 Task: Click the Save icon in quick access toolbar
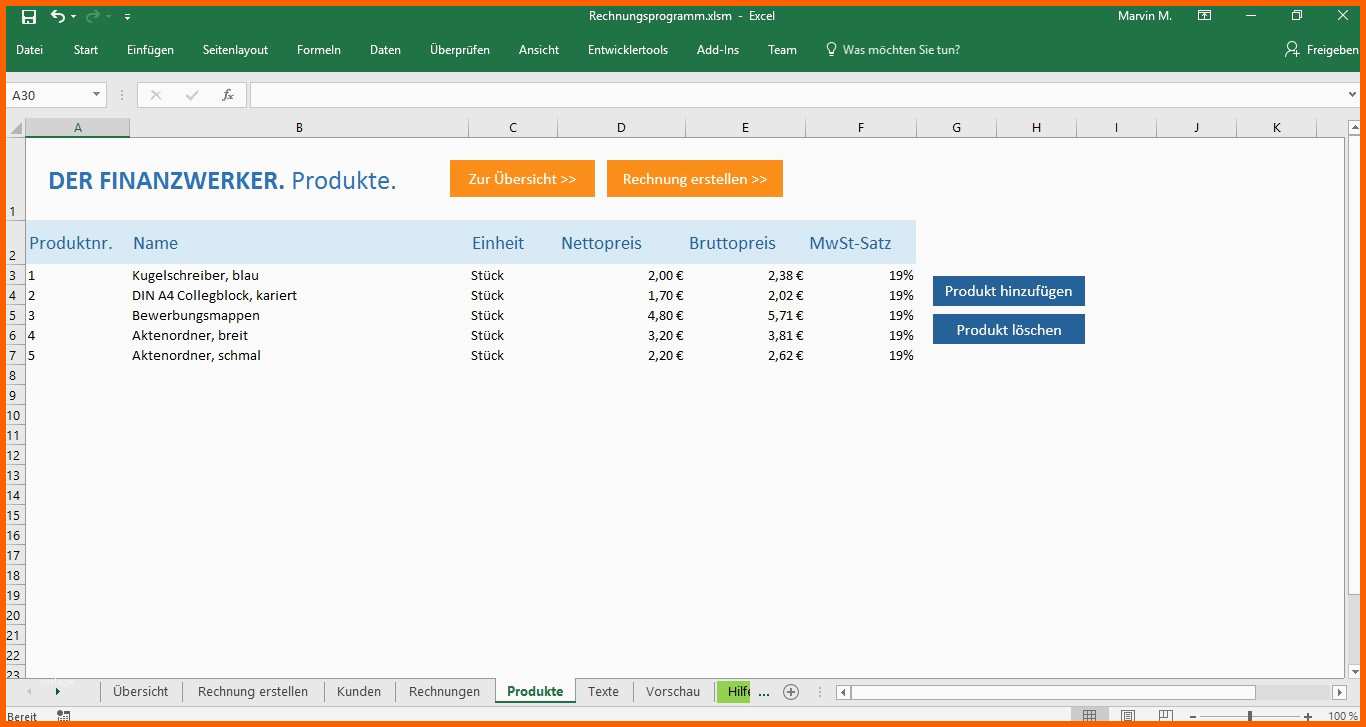pos(29,16)
